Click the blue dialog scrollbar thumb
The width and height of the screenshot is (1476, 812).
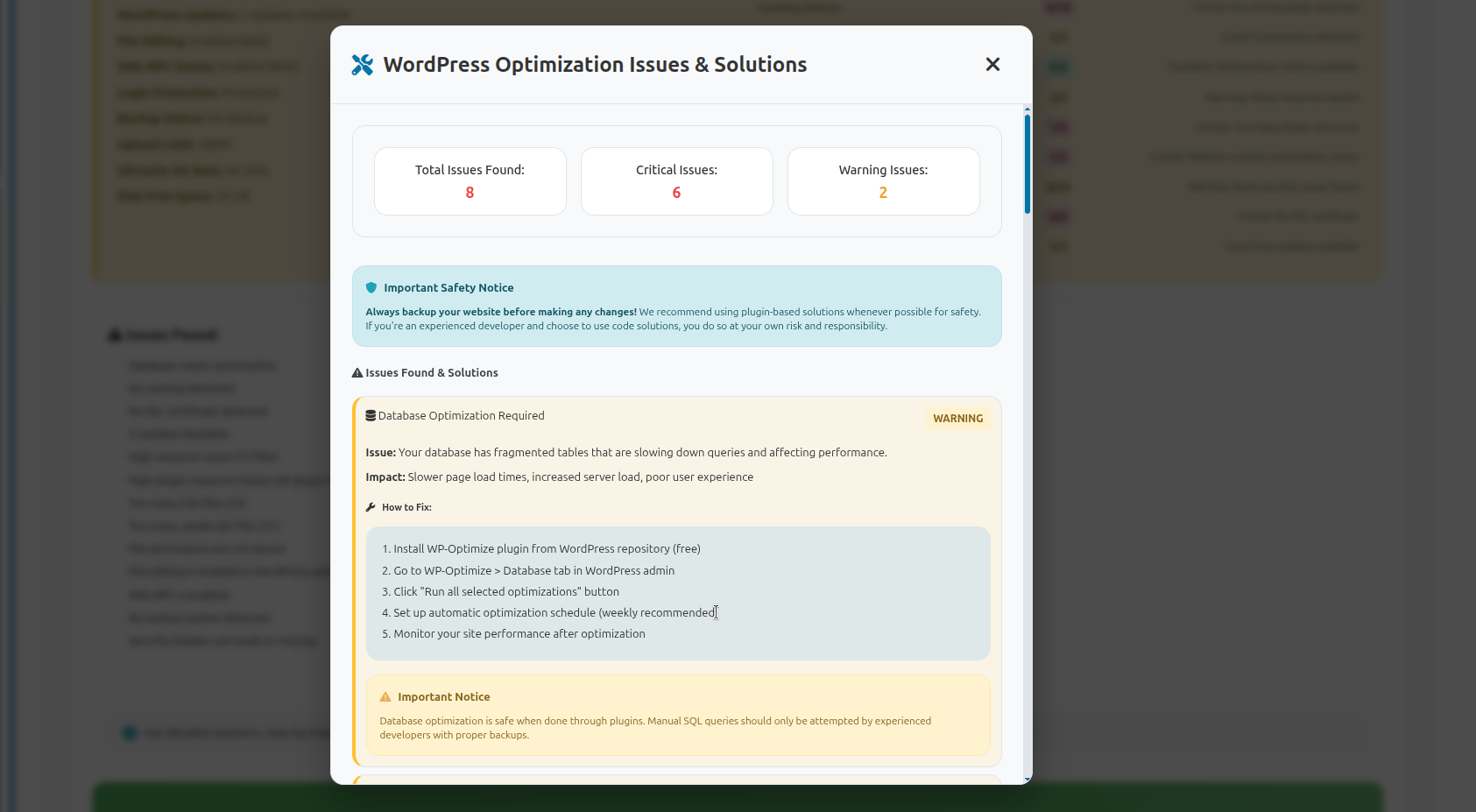1027,163
